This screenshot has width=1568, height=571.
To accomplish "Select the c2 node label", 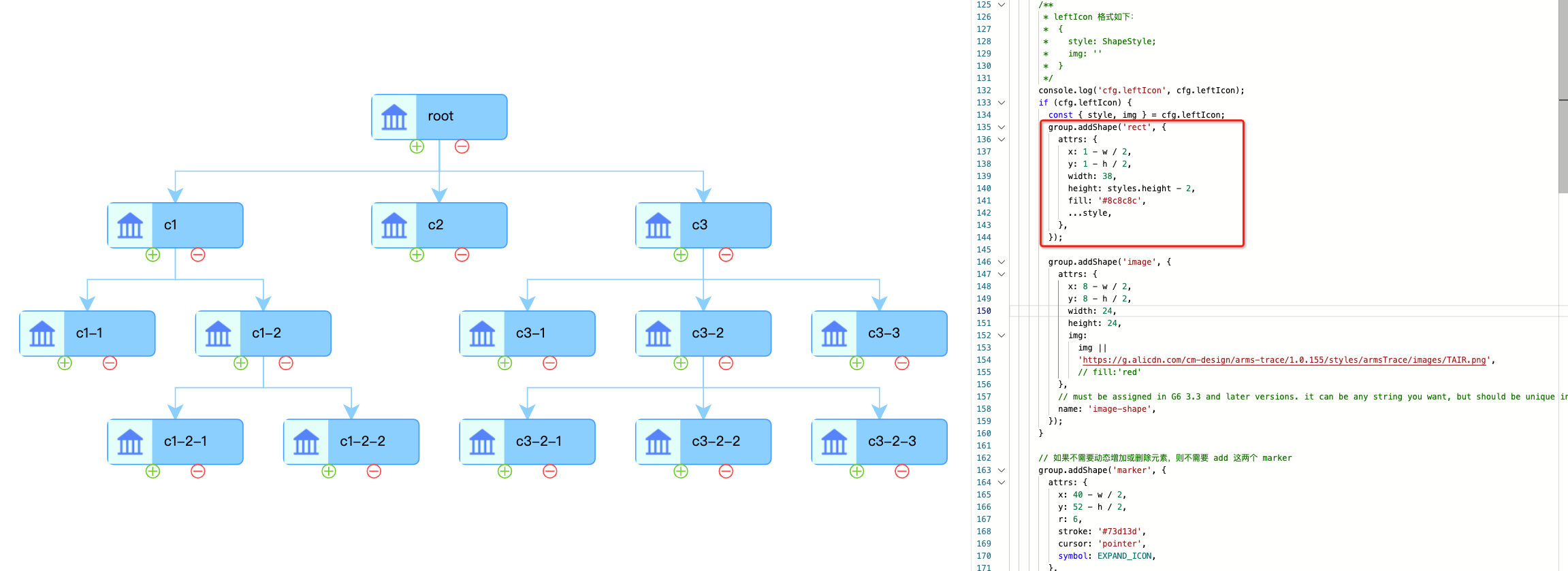I will point(436,225).
